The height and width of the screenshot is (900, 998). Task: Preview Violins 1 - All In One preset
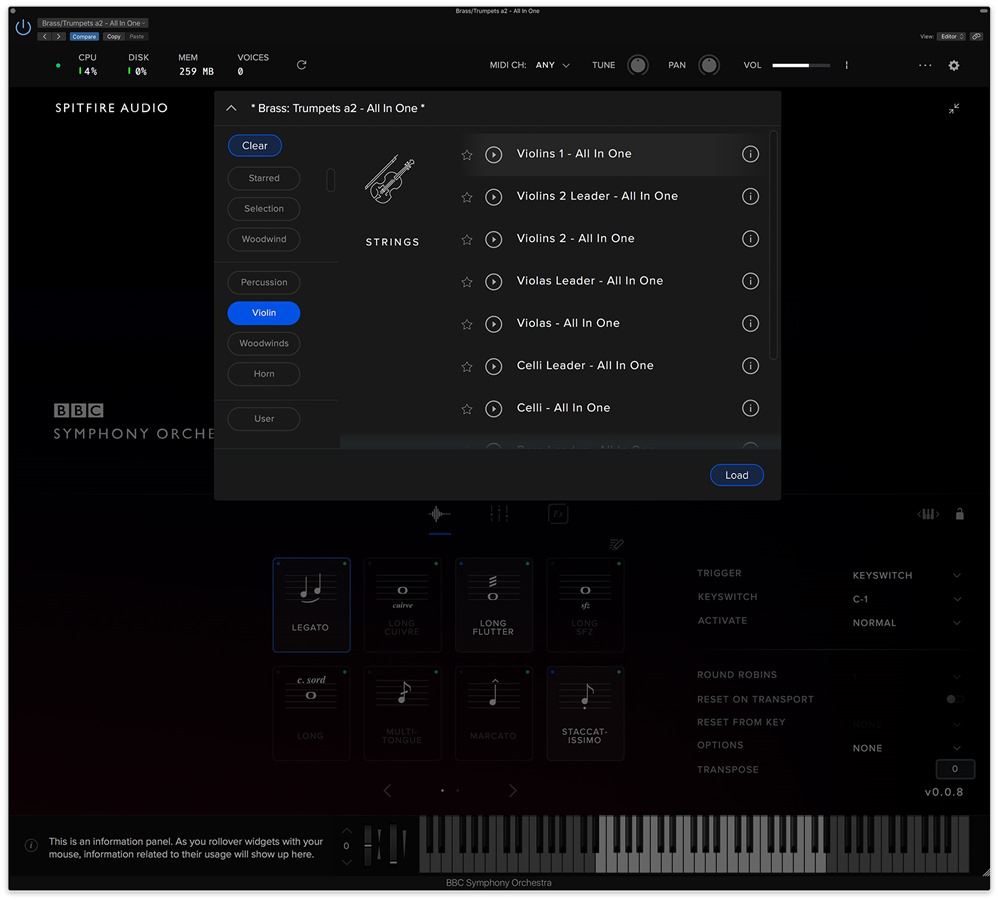pyautogui.click(x=493, y=155)
